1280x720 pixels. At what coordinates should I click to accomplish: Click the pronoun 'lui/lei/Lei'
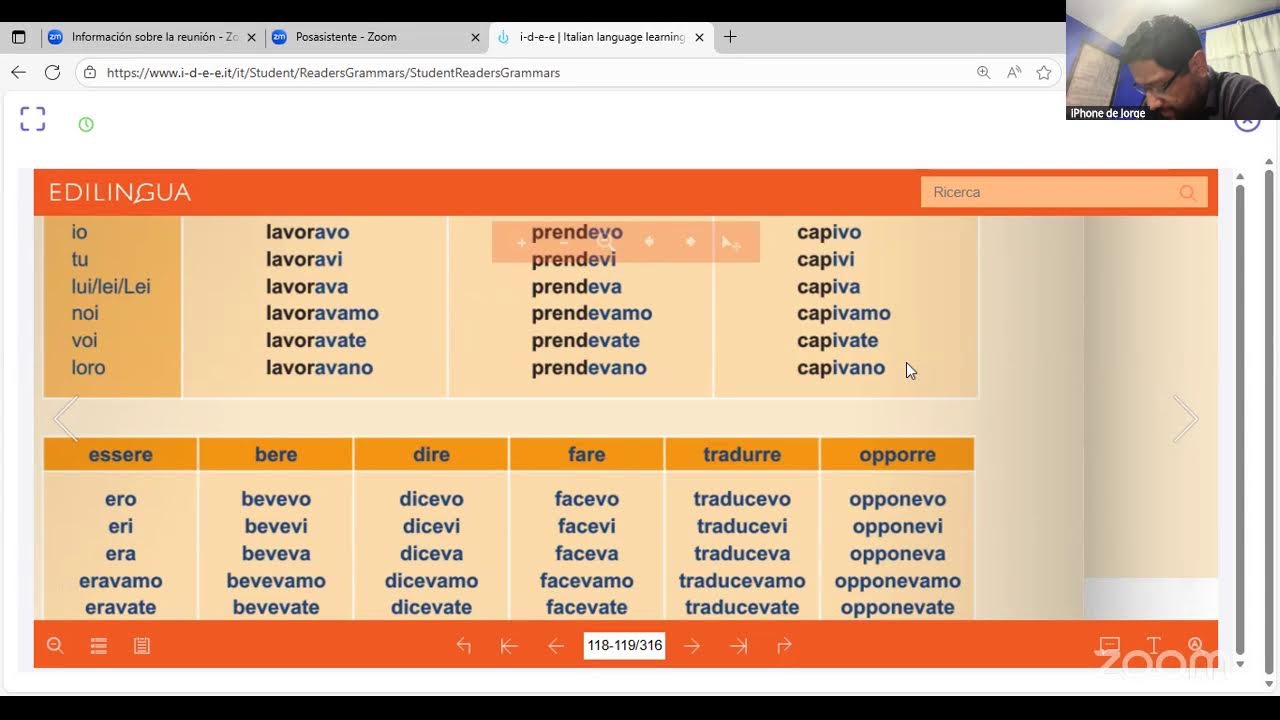(x=111, y=286)
